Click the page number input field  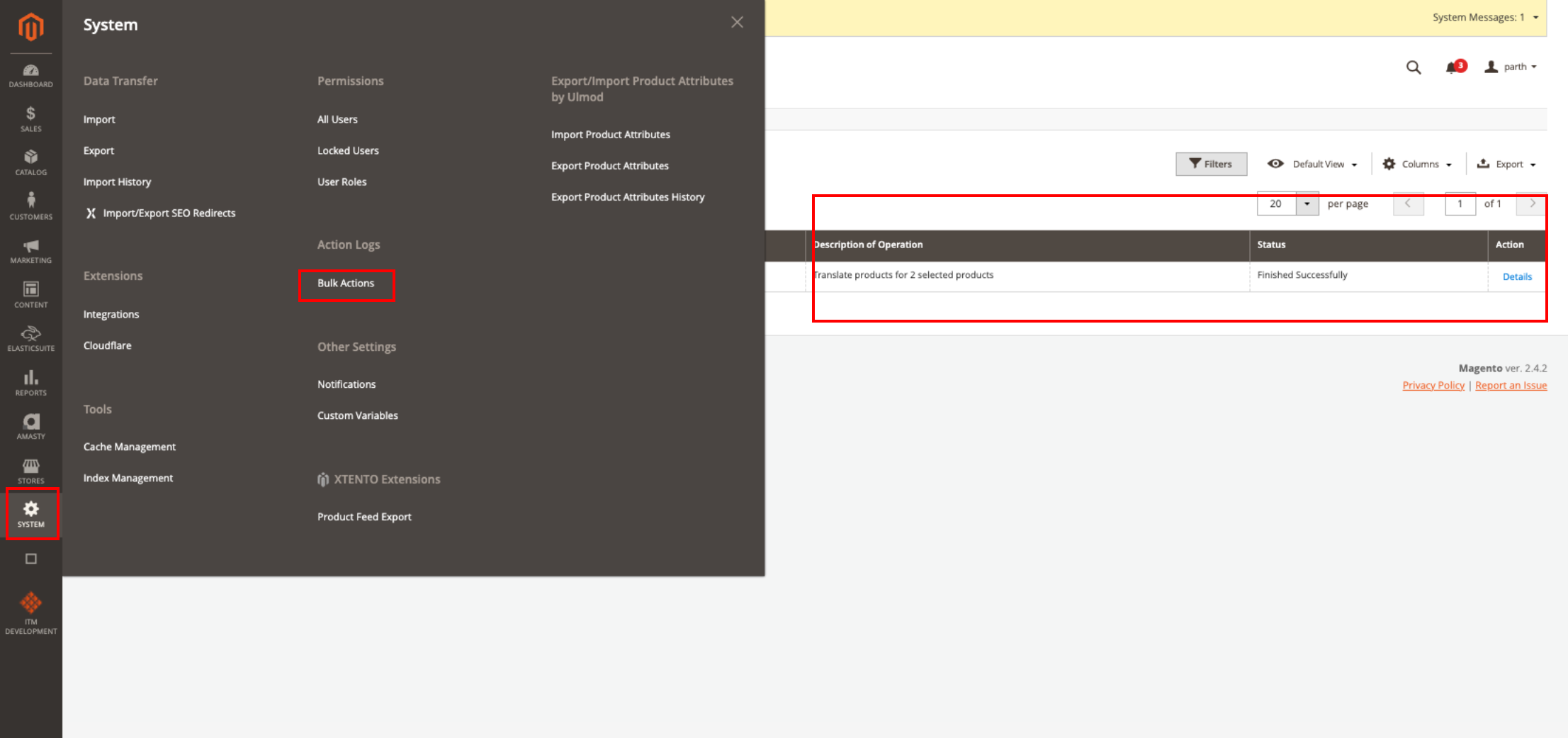(1460, 204)
